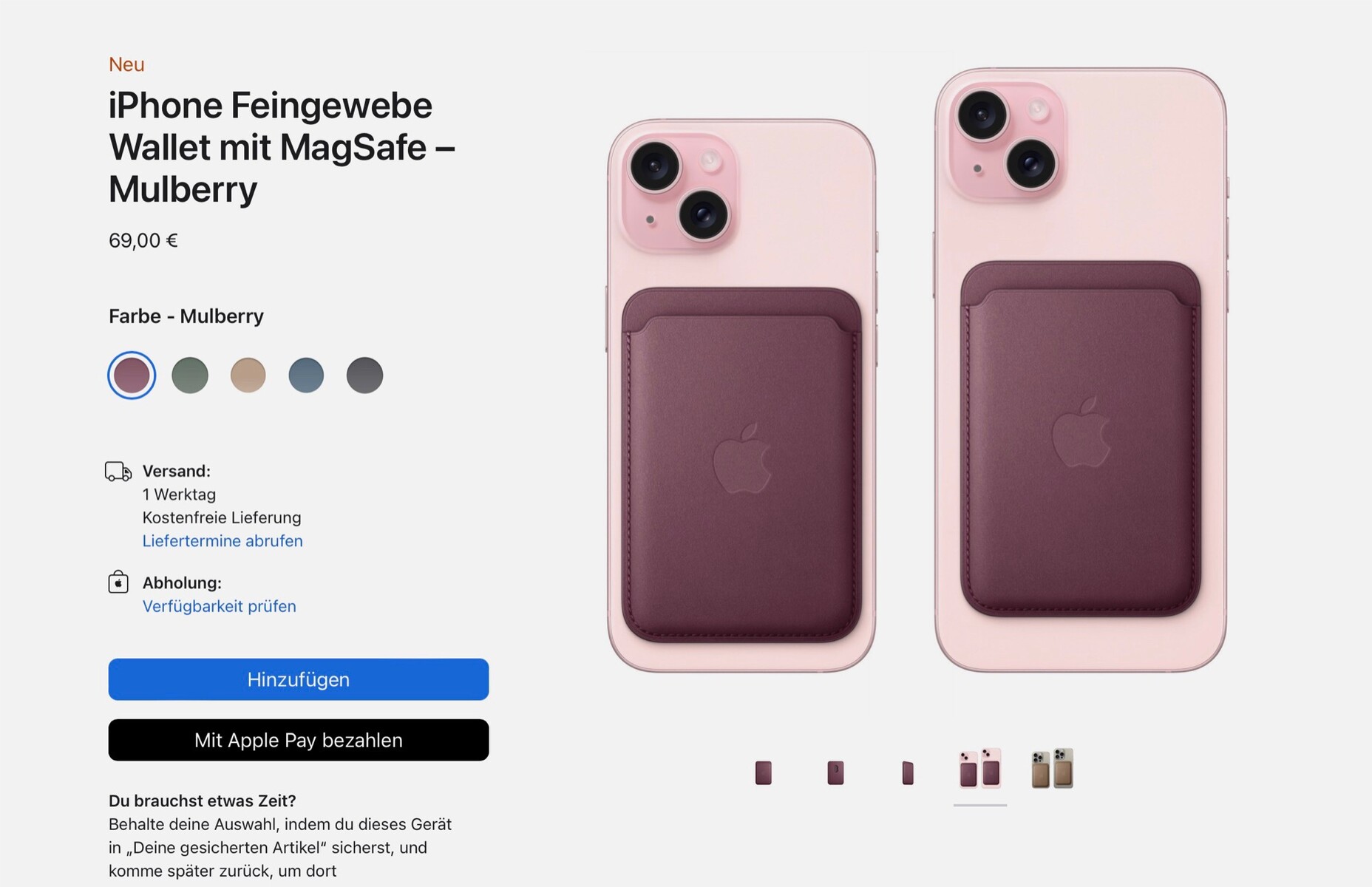Screen dimensions: 1372x887
Task: Choose the dark gray color swatch
Action: pyautogui.click(x=364, y=375)
